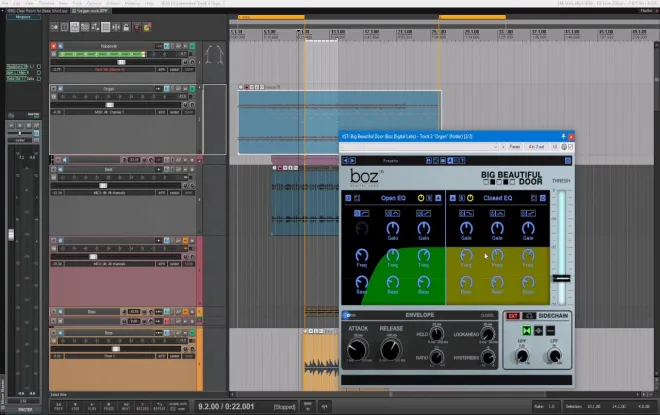Toggle the padlock locking toolbar icon
Image resolution: width=660 pixels, height=415 pixels.
coord(126,27)
